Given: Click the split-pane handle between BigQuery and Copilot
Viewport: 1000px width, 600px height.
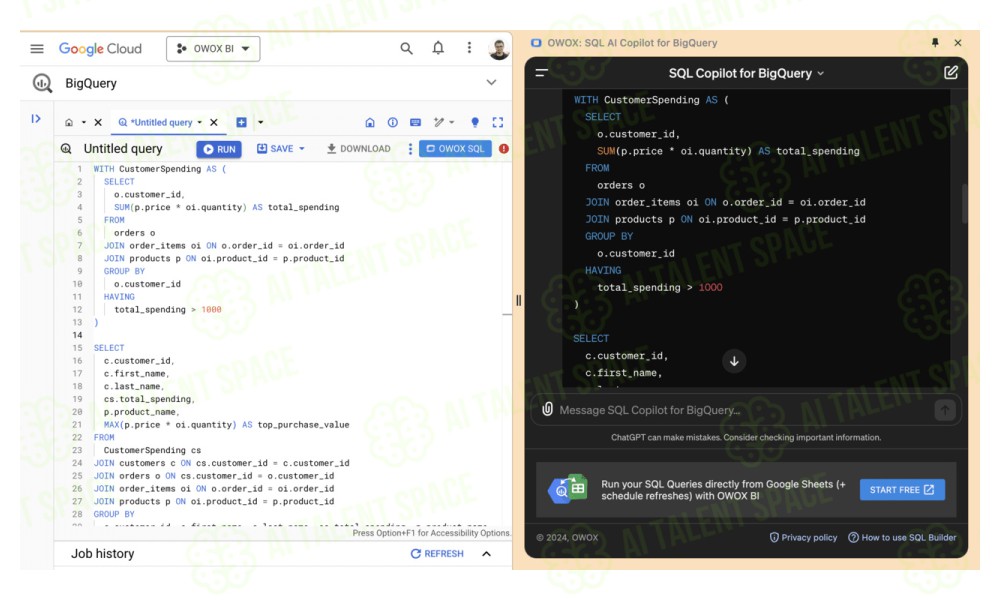Looking at the screenshot, I should click(x=518, y=300).
